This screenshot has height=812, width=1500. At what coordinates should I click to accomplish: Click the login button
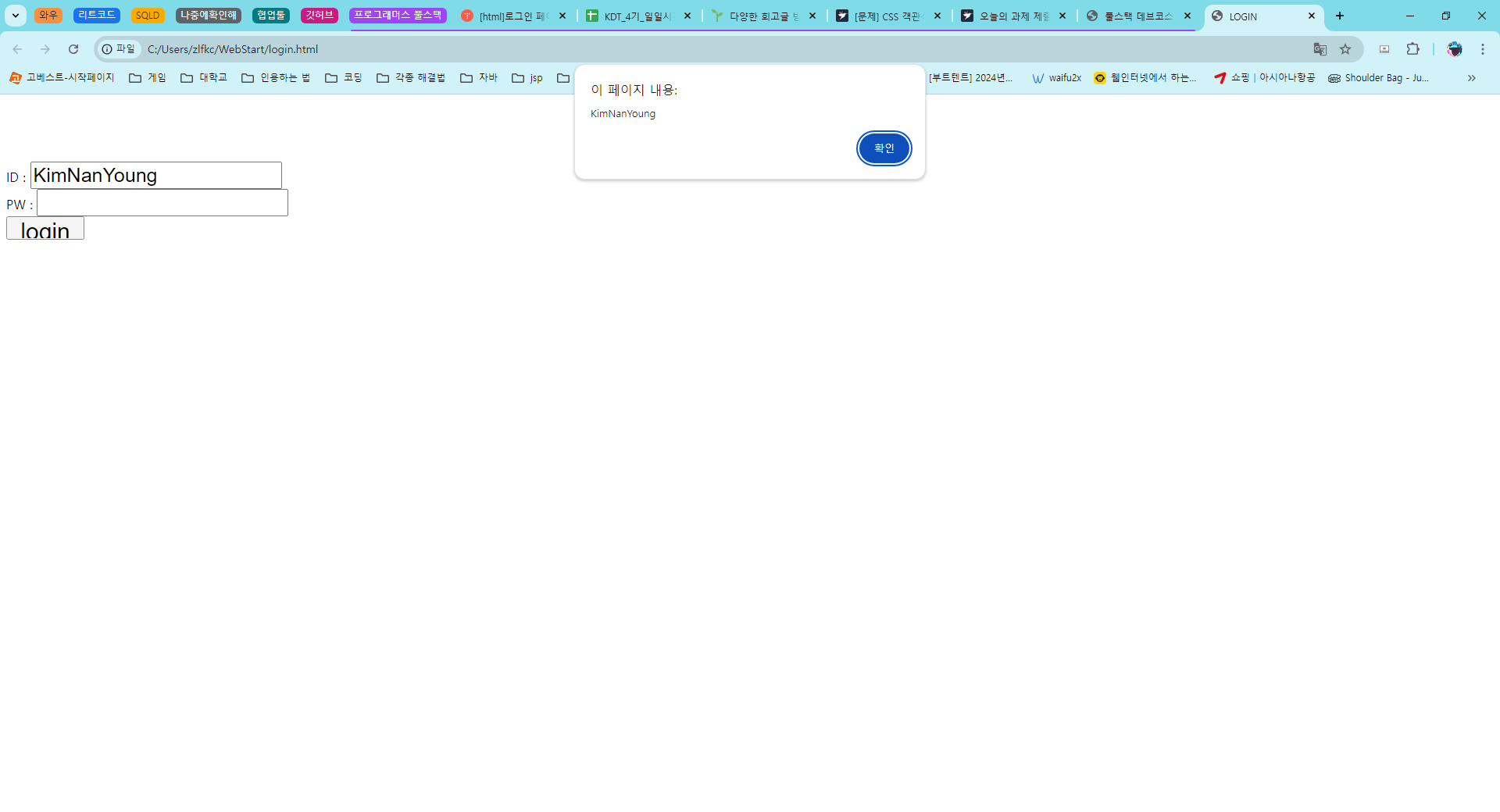pos(45,229)
